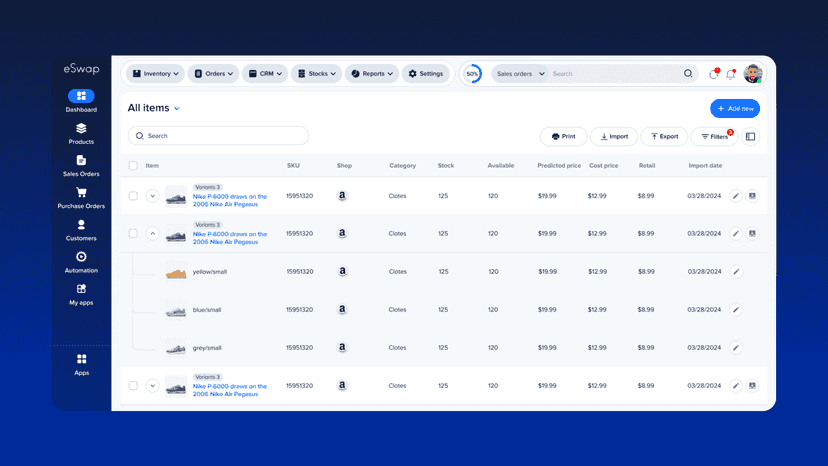
Task: Open My apps in the sidebar
Action: pyautogui.click(x=81, y=294)
